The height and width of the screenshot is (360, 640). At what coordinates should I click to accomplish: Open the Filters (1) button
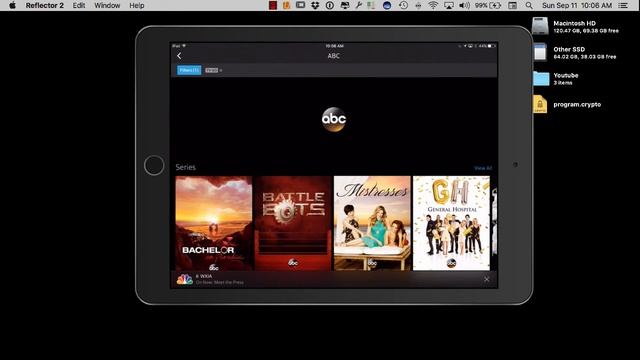[189, 70]
